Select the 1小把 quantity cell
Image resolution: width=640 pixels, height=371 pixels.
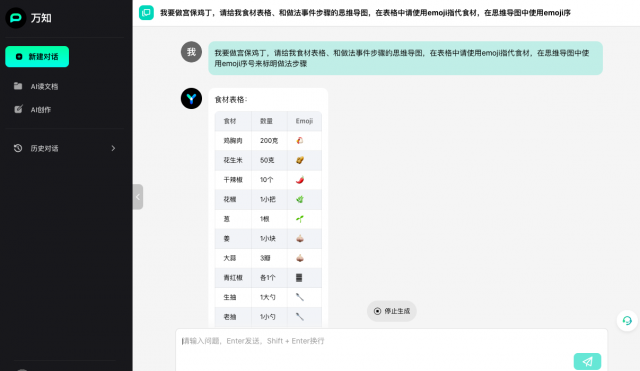coord(268,200)
